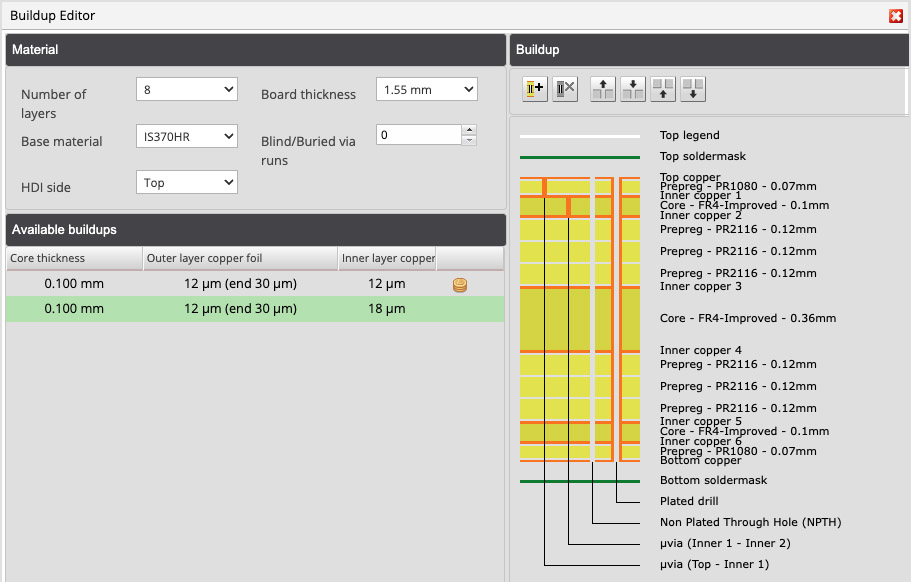Click the icon with up arrow below two squares
Image resolution: width=911 pixels, height=582 pixels.
[x=663, y=89]
